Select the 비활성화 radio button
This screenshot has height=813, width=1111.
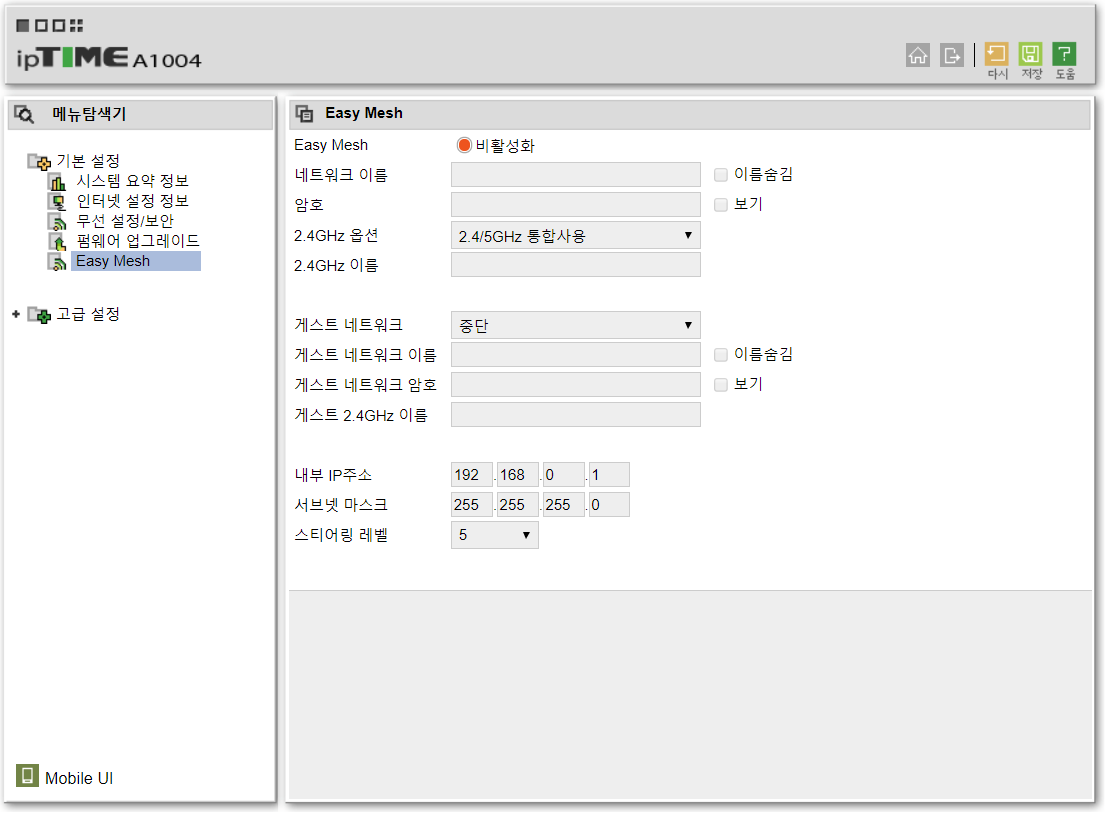pyautogui.click(x=464, y=145)
